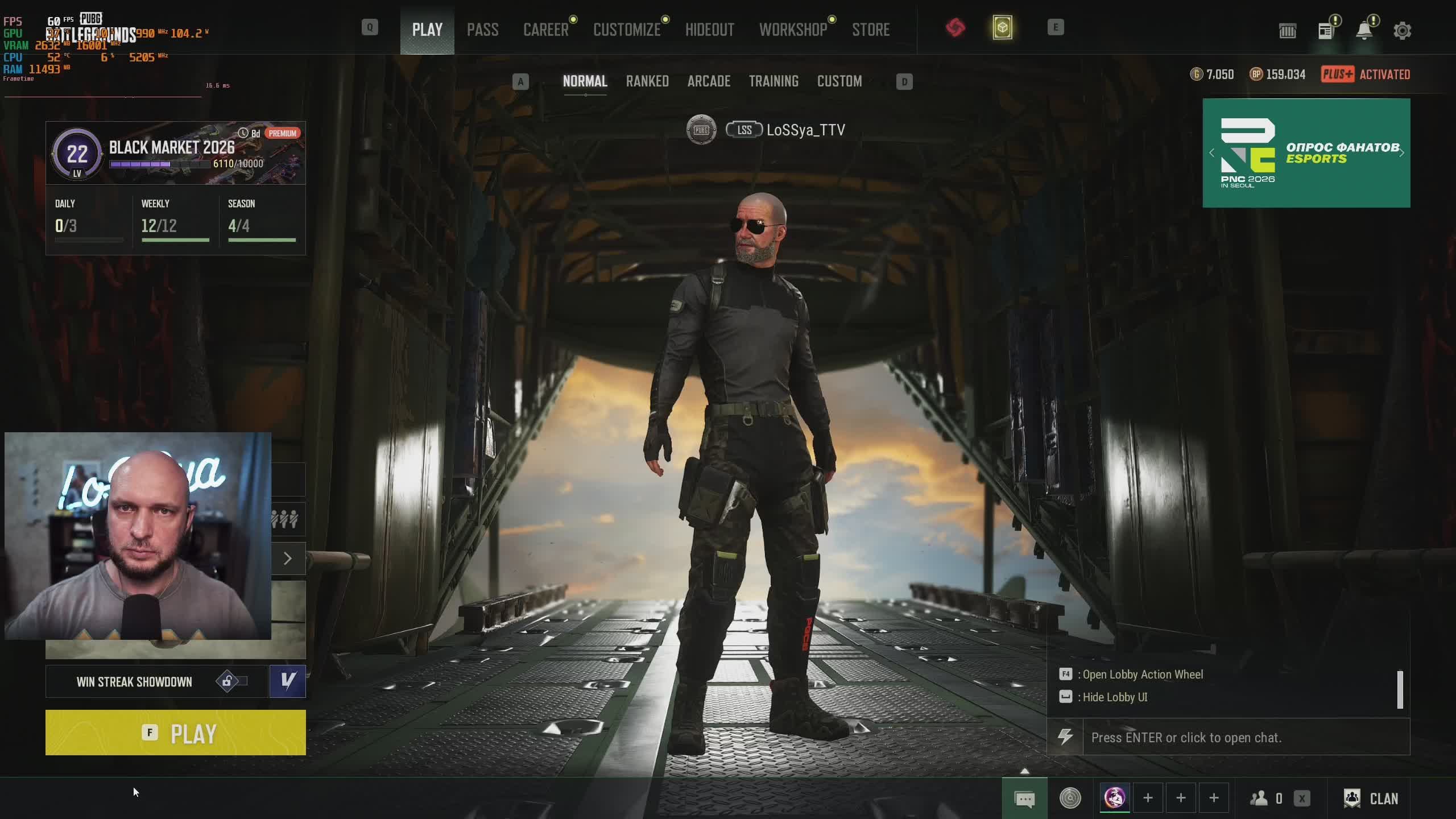Click the 'Hide Lobby UI' hint

(x=1103, y=697)
